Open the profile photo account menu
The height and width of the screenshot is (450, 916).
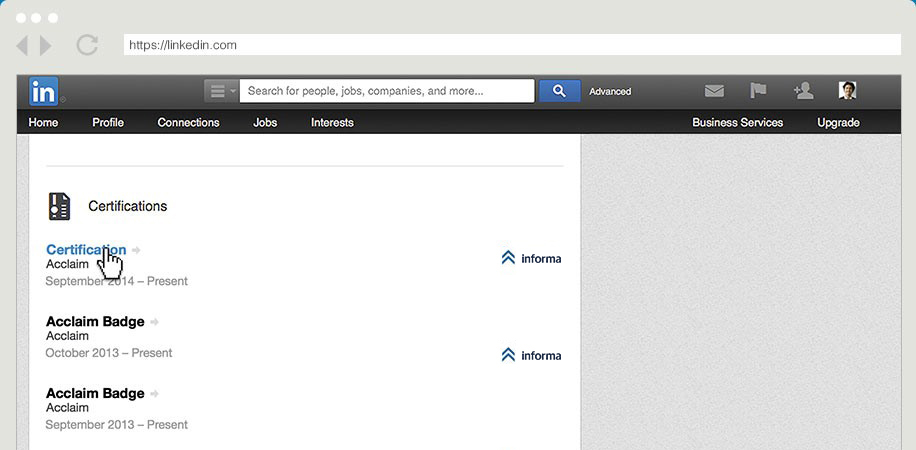847,91
